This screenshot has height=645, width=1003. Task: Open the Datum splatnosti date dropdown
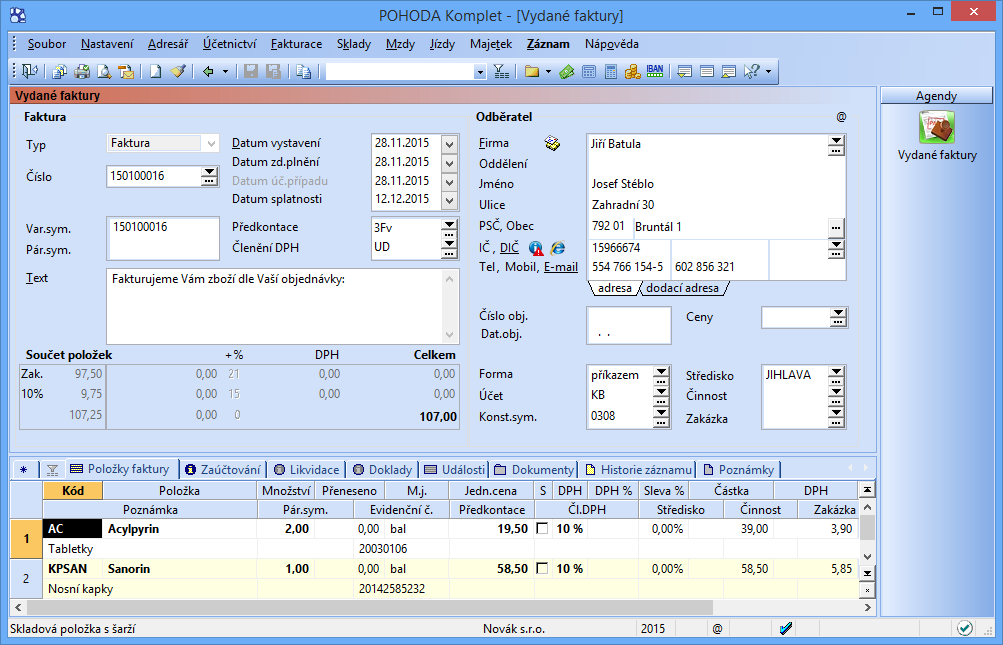click(x=450, y=200)
